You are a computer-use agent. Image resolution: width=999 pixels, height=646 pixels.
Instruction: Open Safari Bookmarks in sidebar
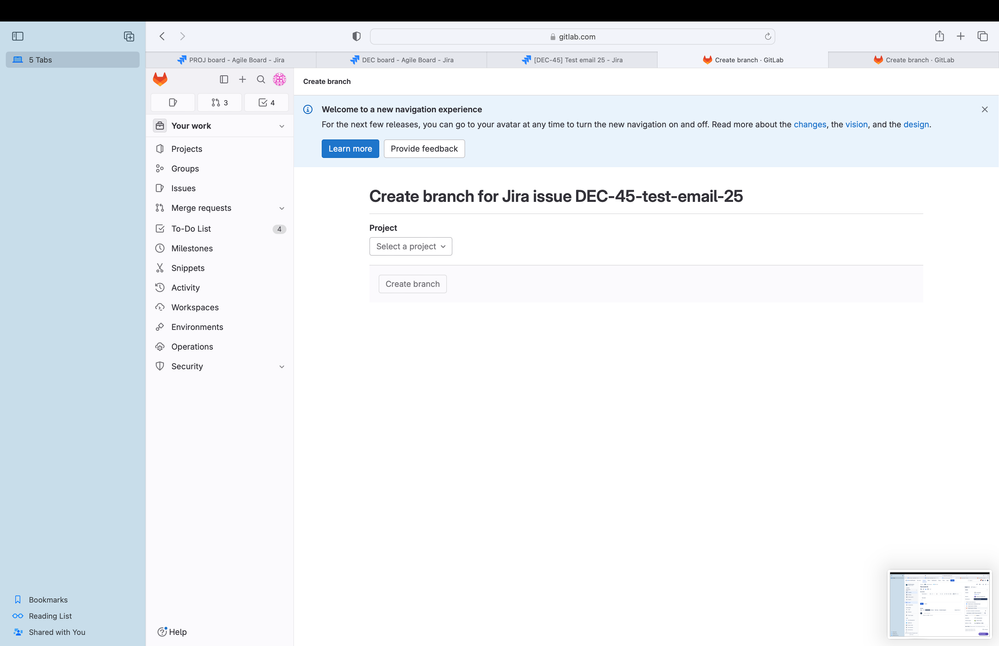(48, 599)
